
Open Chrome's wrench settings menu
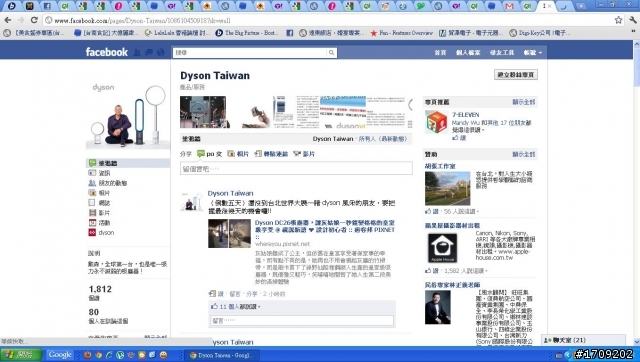click(x=633, y=20)
